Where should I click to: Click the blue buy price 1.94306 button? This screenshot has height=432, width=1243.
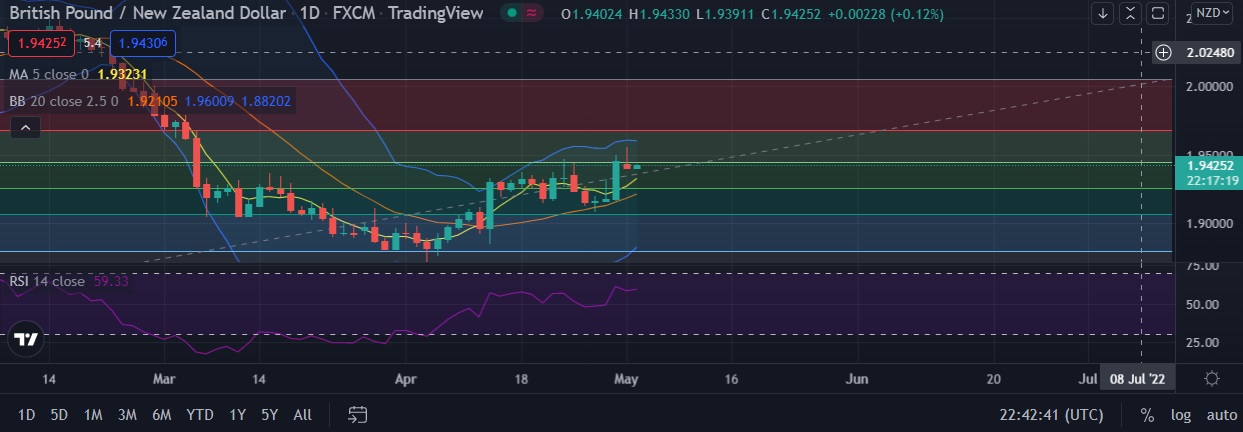pos(143,43)
